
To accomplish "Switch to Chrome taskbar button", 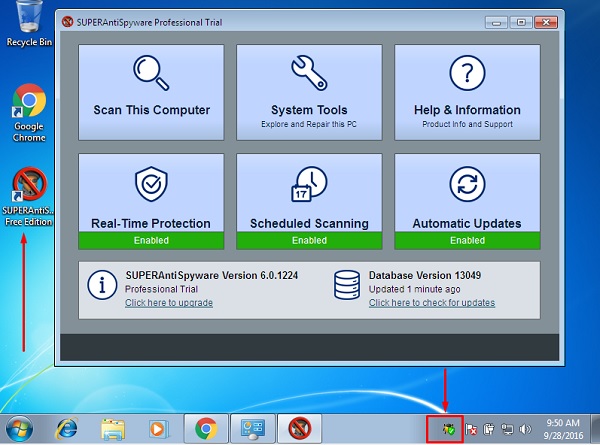I will 206,429.
